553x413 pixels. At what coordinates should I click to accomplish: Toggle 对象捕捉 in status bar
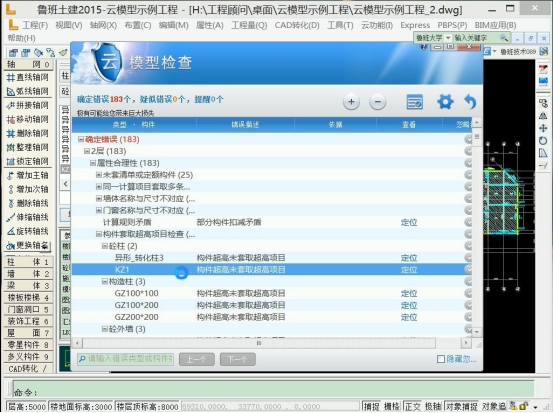461,406
